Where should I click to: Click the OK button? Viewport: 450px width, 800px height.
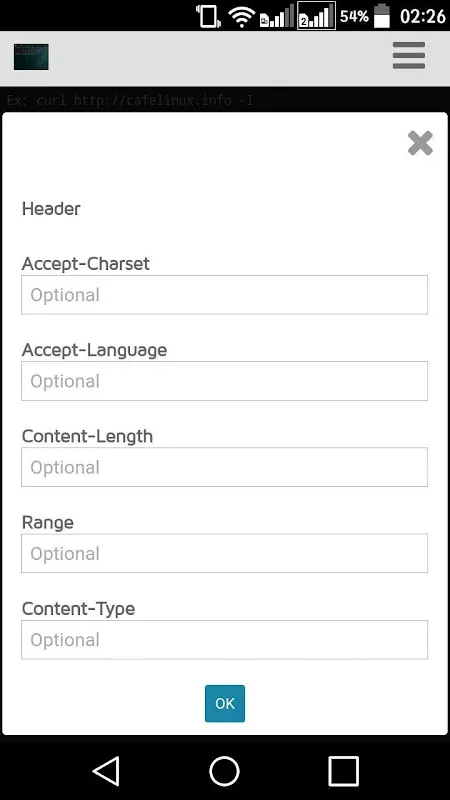click(225, 704)
